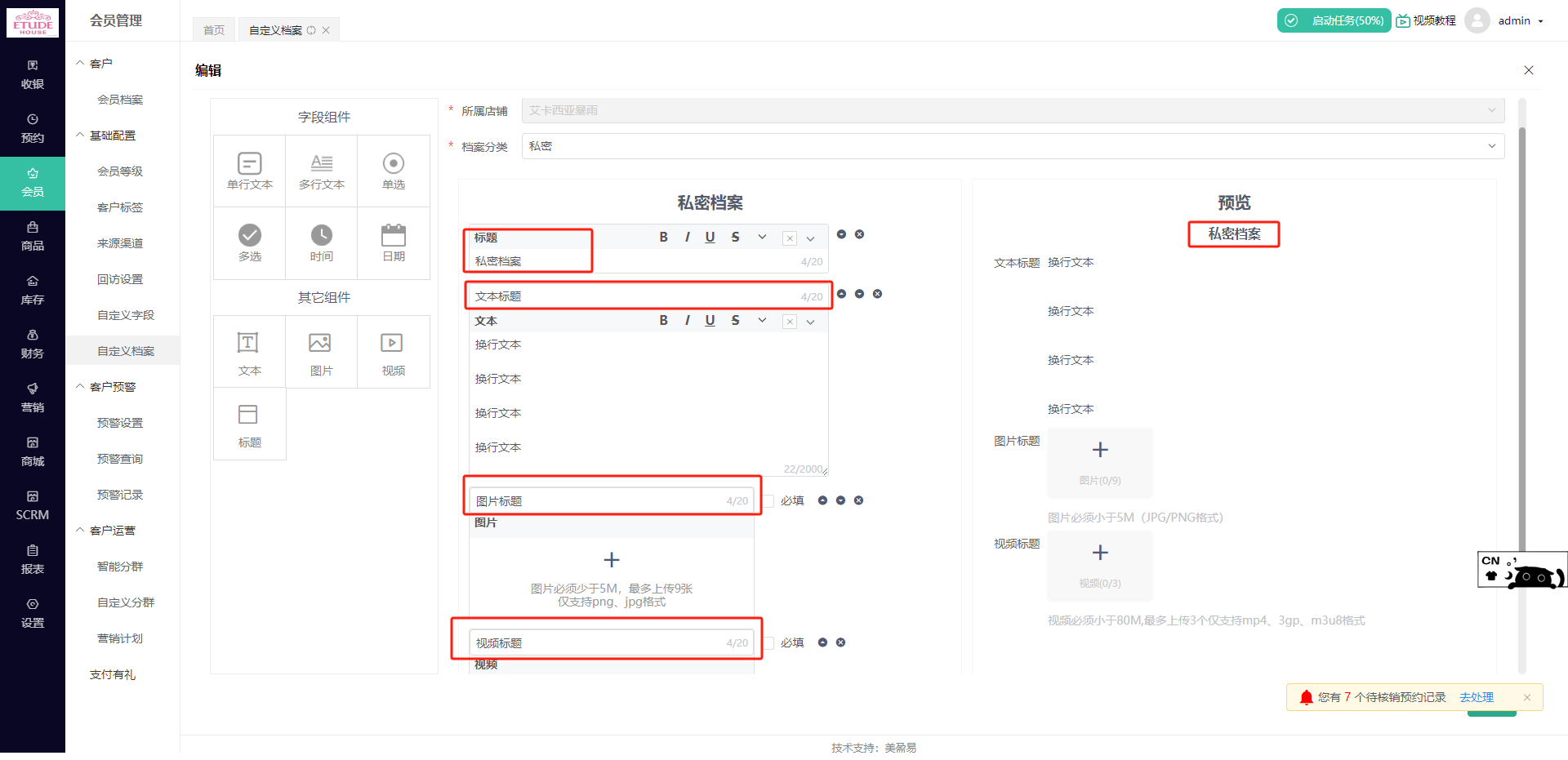The width and height of the screenshot is (1568, 760).
Task: Open the SCRM sidebar module
Action: point(33,504)
